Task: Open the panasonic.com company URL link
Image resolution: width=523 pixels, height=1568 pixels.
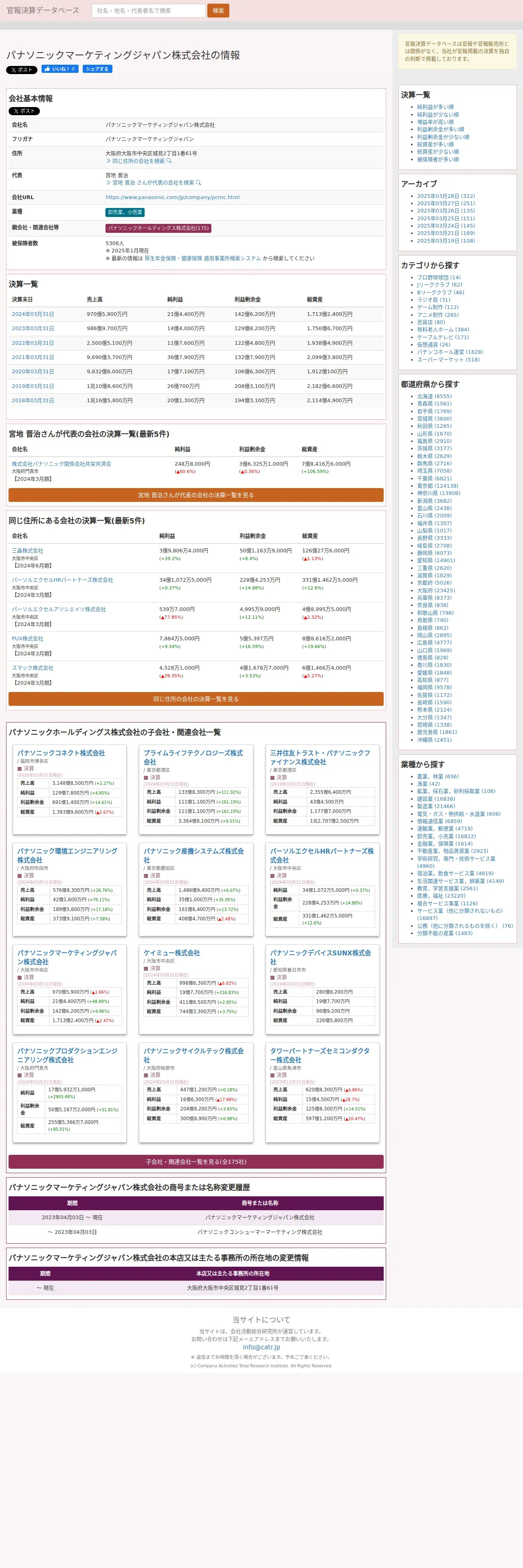Action: (x=172, y=197)
